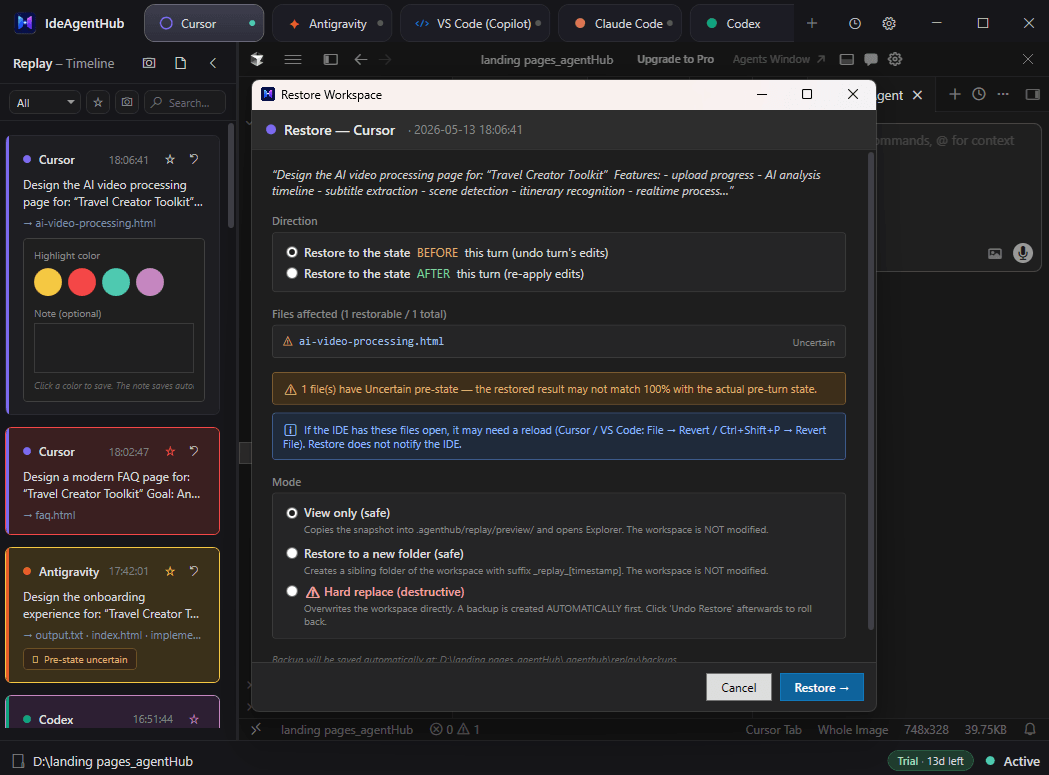Focus the Replay search field

(x=185, y=102)
